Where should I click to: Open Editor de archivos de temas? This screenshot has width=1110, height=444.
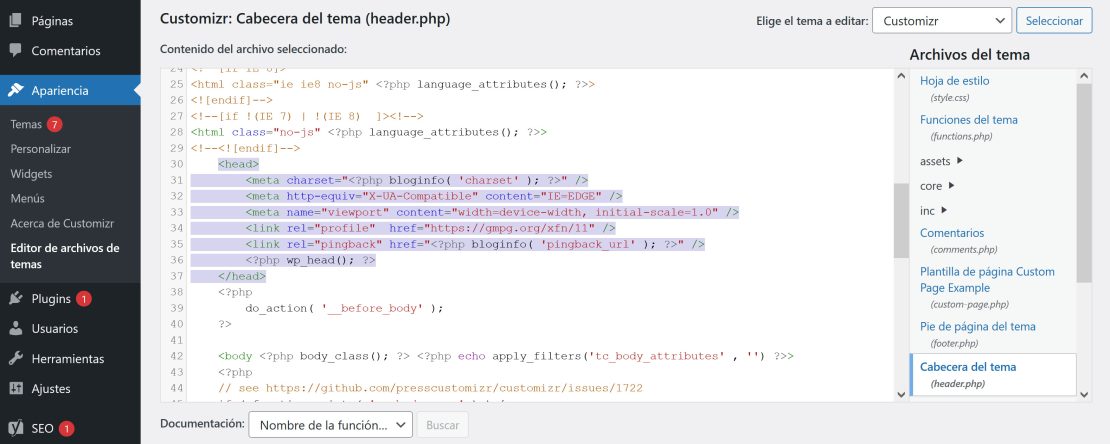pos(65,256)
